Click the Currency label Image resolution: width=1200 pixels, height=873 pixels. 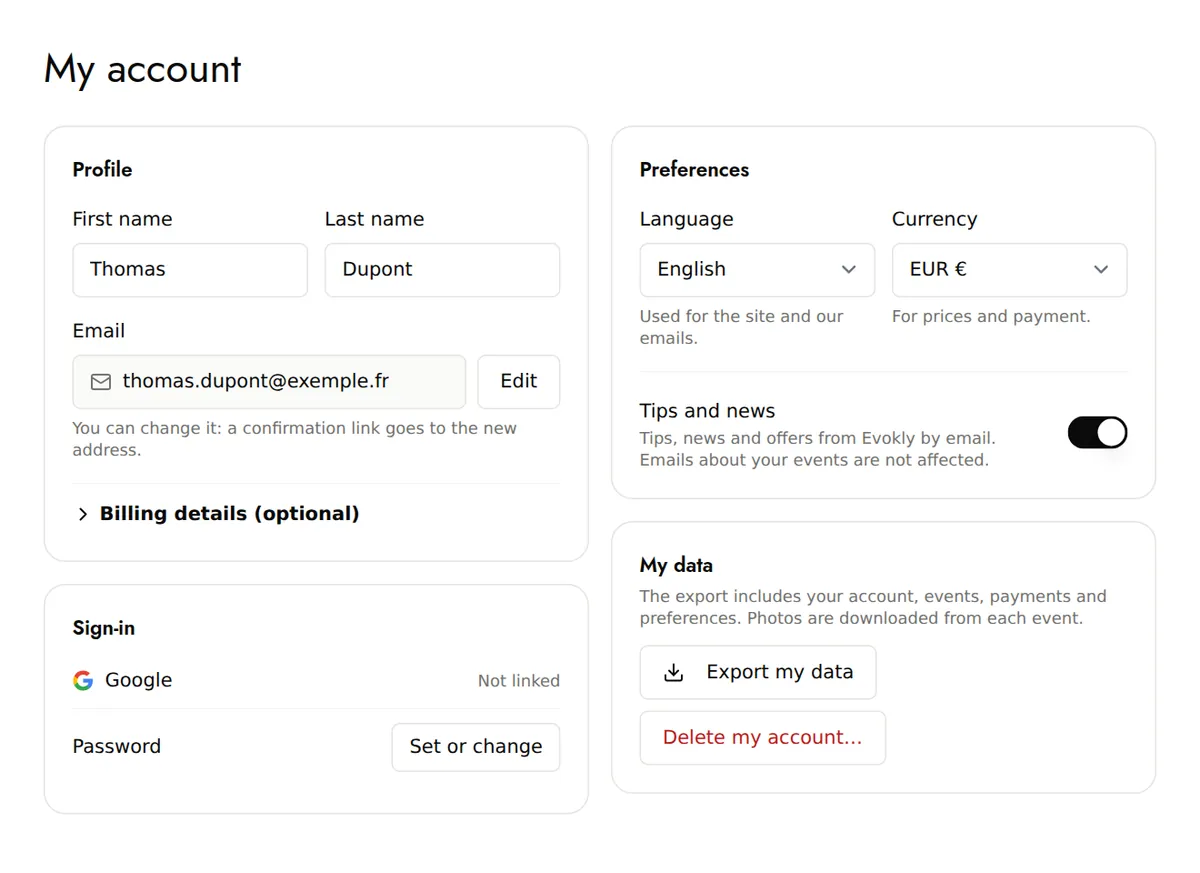tap(934, 220)
